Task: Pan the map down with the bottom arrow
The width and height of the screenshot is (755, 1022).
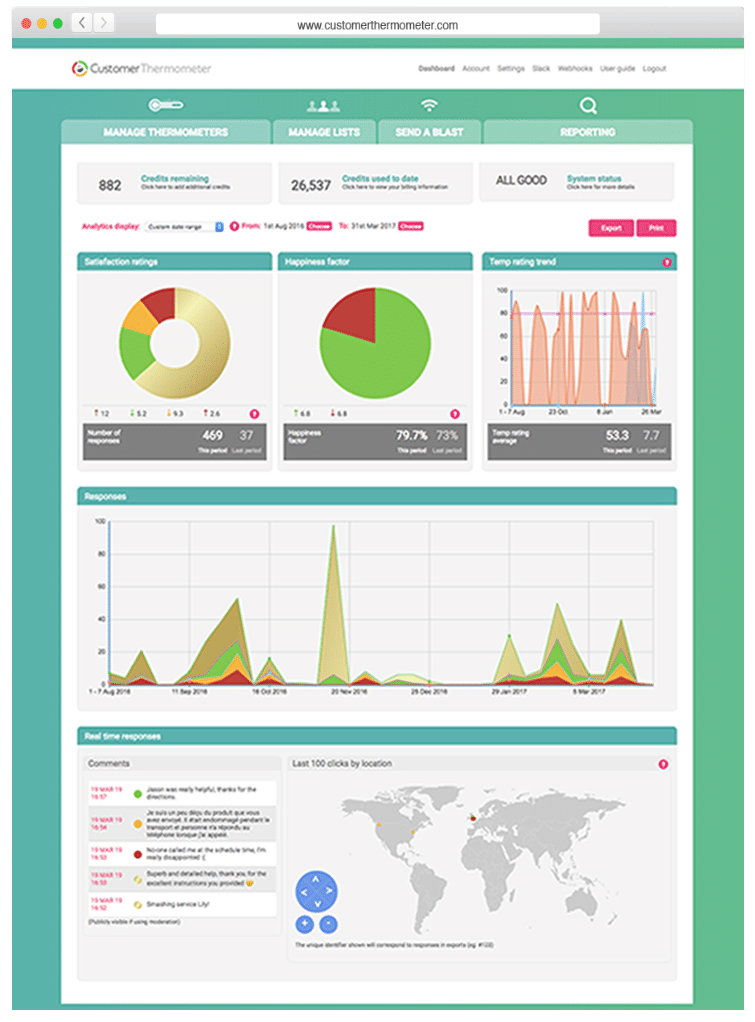Action: click(x=317, y=904)
